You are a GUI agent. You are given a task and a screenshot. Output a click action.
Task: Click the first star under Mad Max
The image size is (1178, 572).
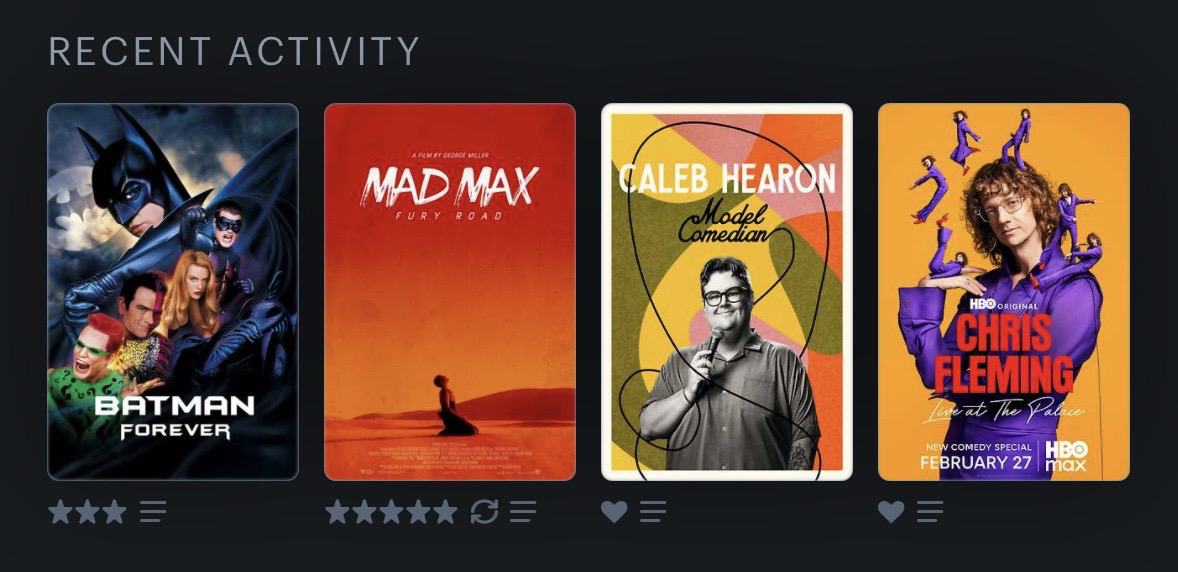[x=337, y=512]
